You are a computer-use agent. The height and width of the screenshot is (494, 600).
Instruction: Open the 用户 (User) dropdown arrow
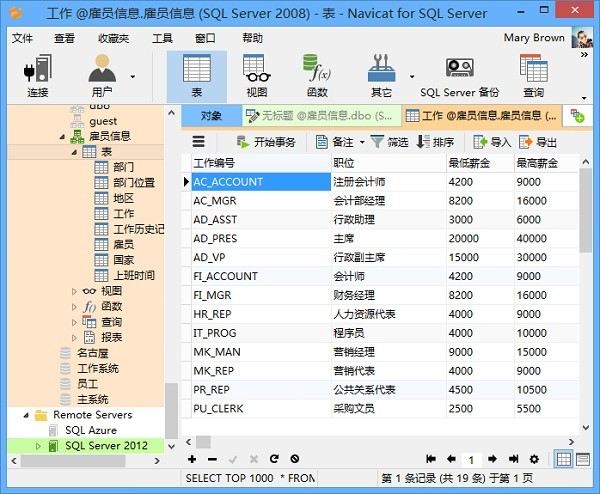click(133, 76)
